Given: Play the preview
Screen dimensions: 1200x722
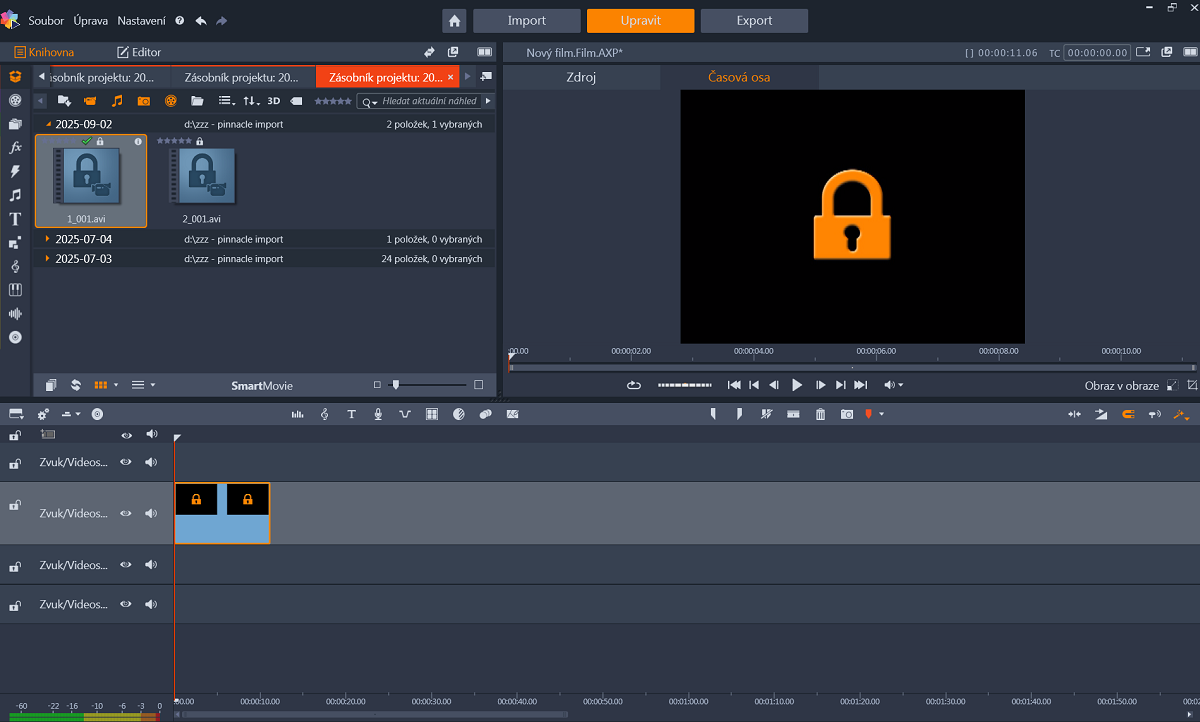Looking at the screenshot, I should click(797, 385).
